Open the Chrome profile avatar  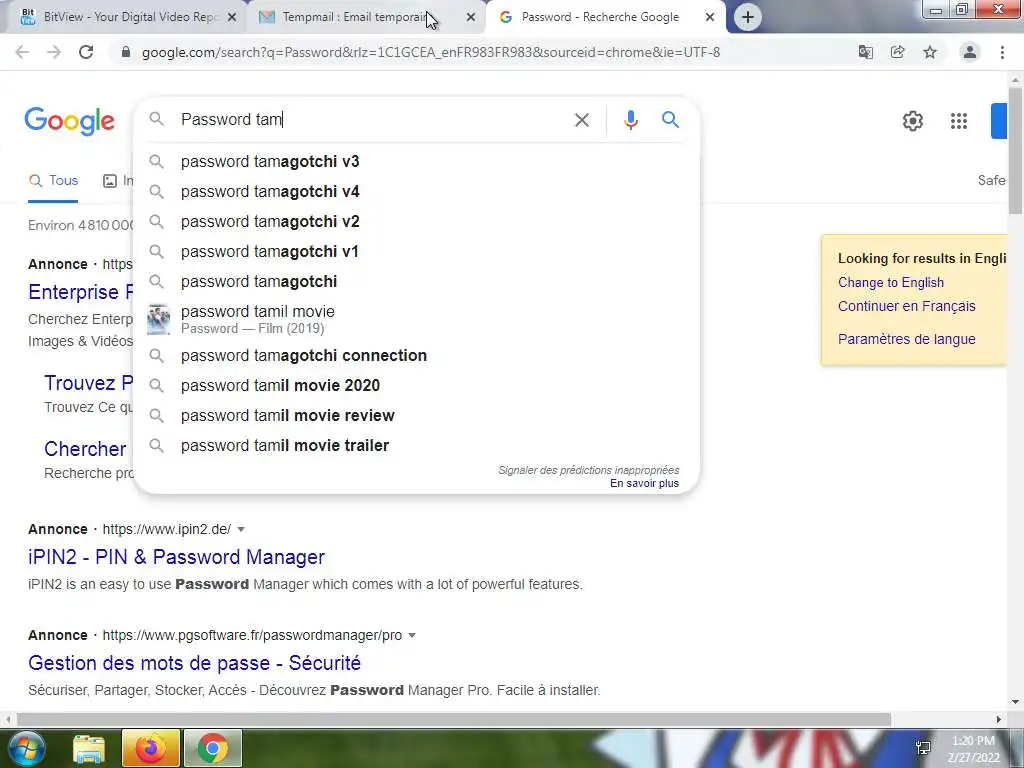click(970, 52)
